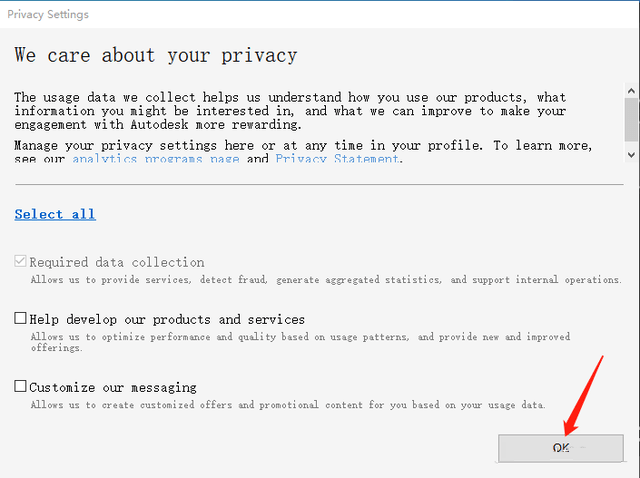Tick the Customize our messaging checkbox

coord(21,386)
